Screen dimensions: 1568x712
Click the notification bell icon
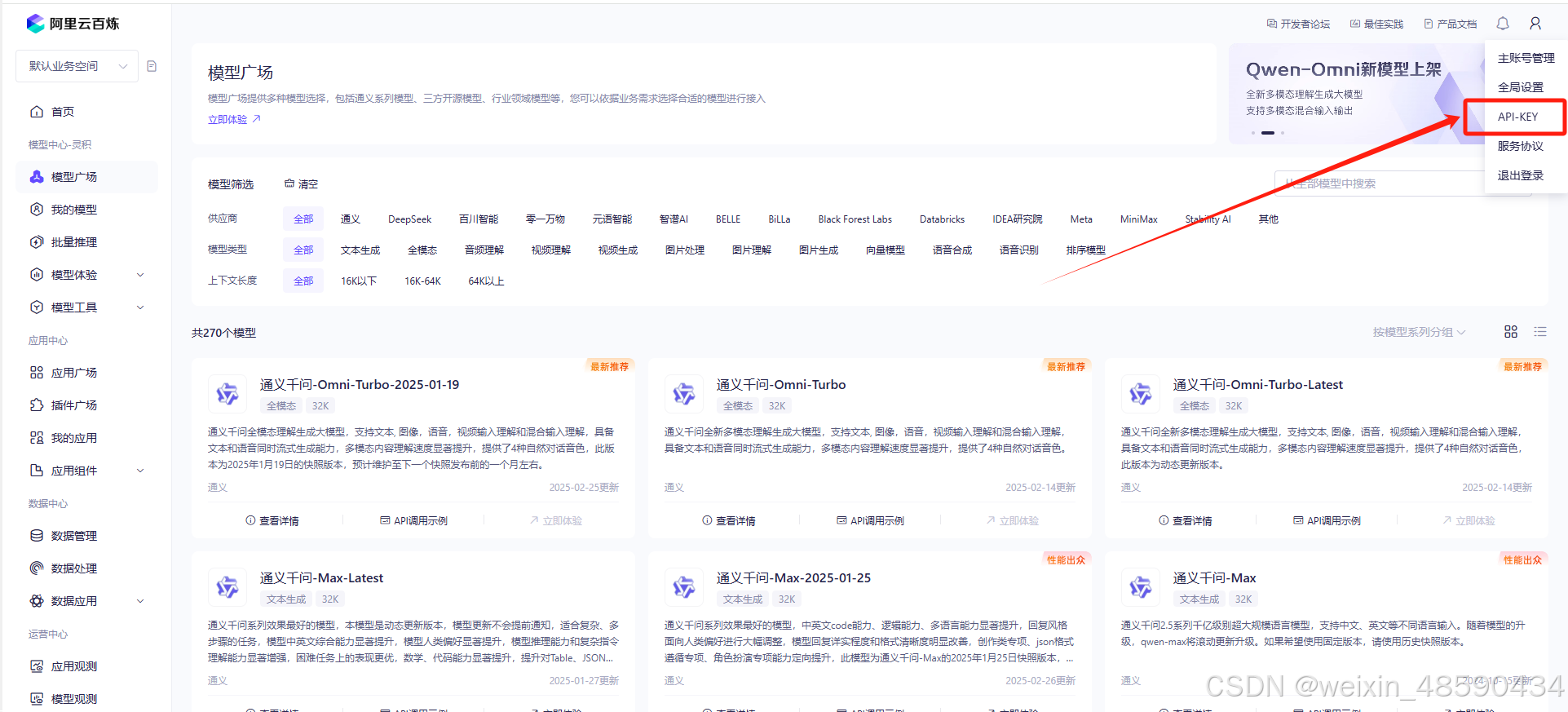[1503, 24]
